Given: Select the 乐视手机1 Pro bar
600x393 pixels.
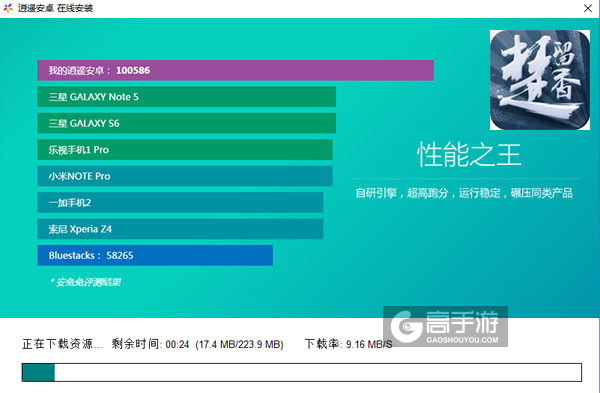Looking at the screenshot, I should point(185,150).
